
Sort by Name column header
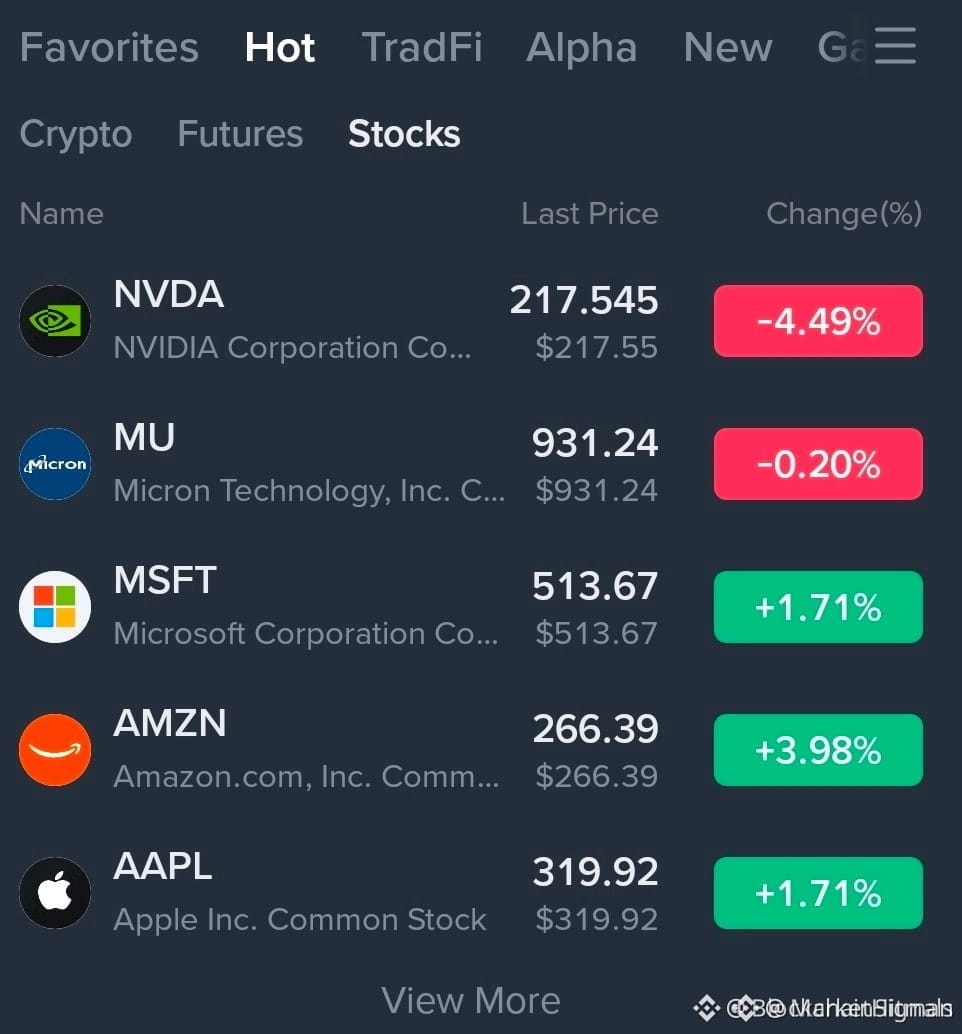(x=61, y=214)
